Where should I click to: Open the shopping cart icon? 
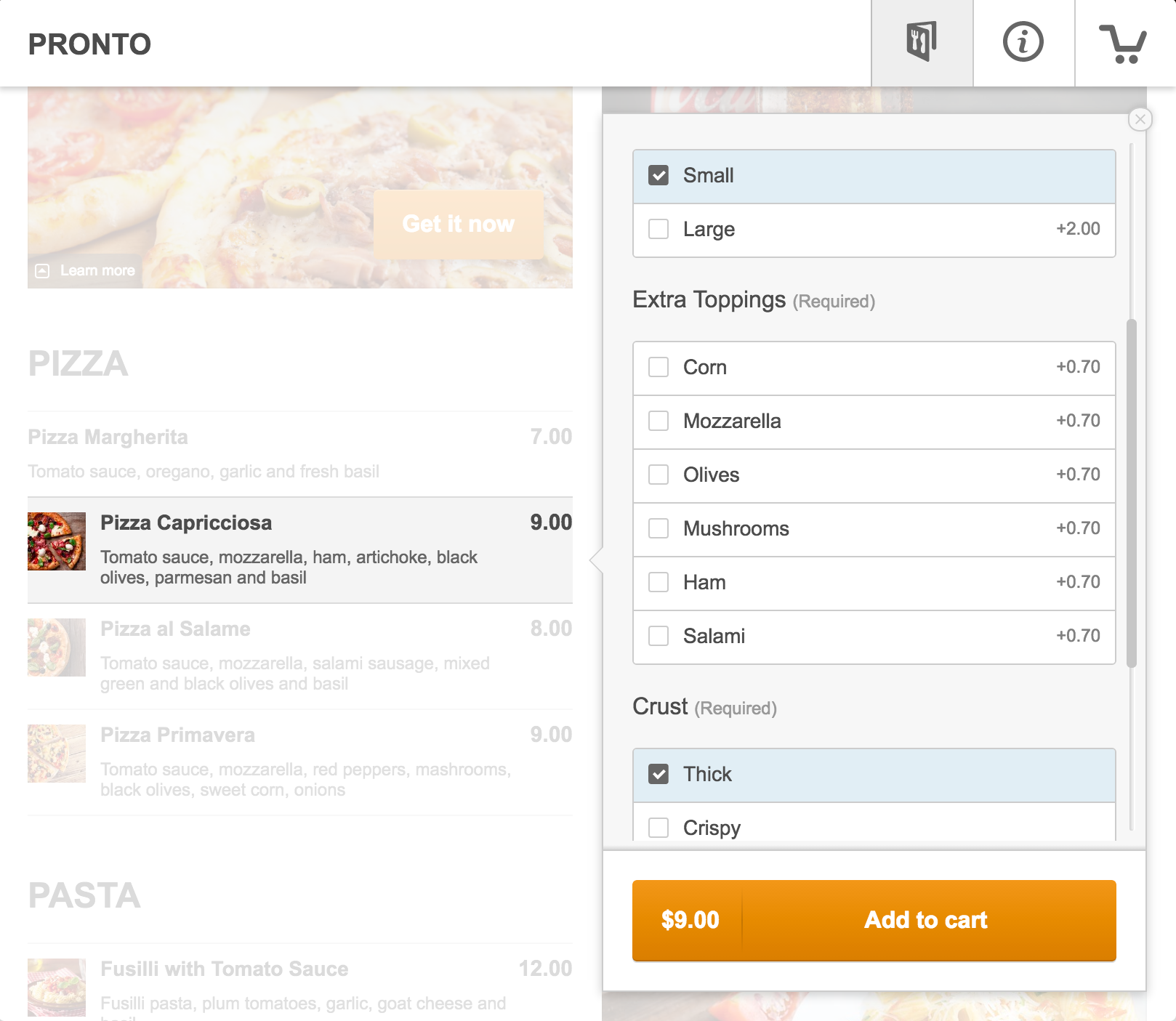(x=1124, y=43)
